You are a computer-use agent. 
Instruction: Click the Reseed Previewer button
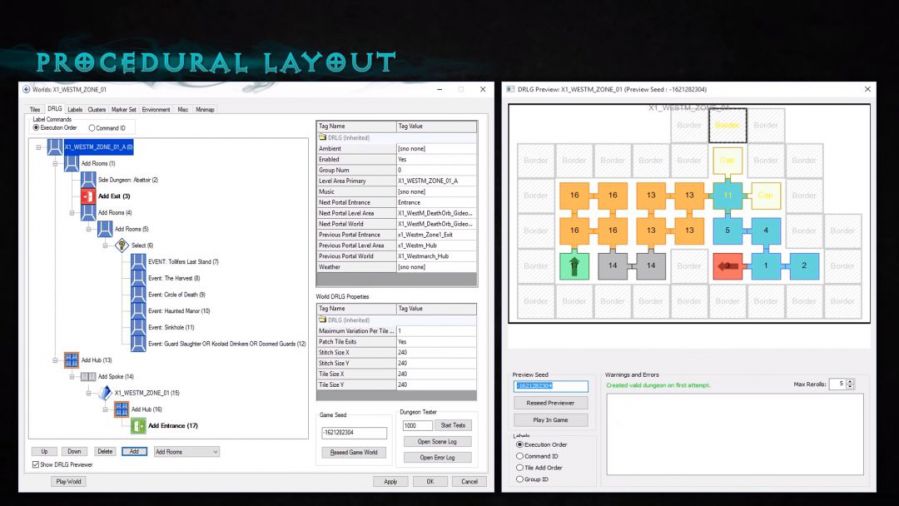[550, 403]
